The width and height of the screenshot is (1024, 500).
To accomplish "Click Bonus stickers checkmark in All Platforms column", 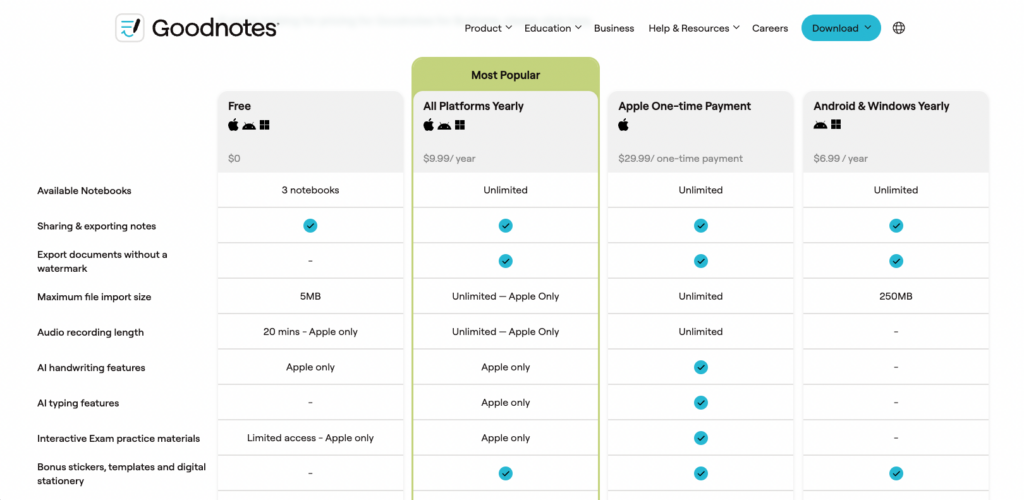I will [505, 474].
